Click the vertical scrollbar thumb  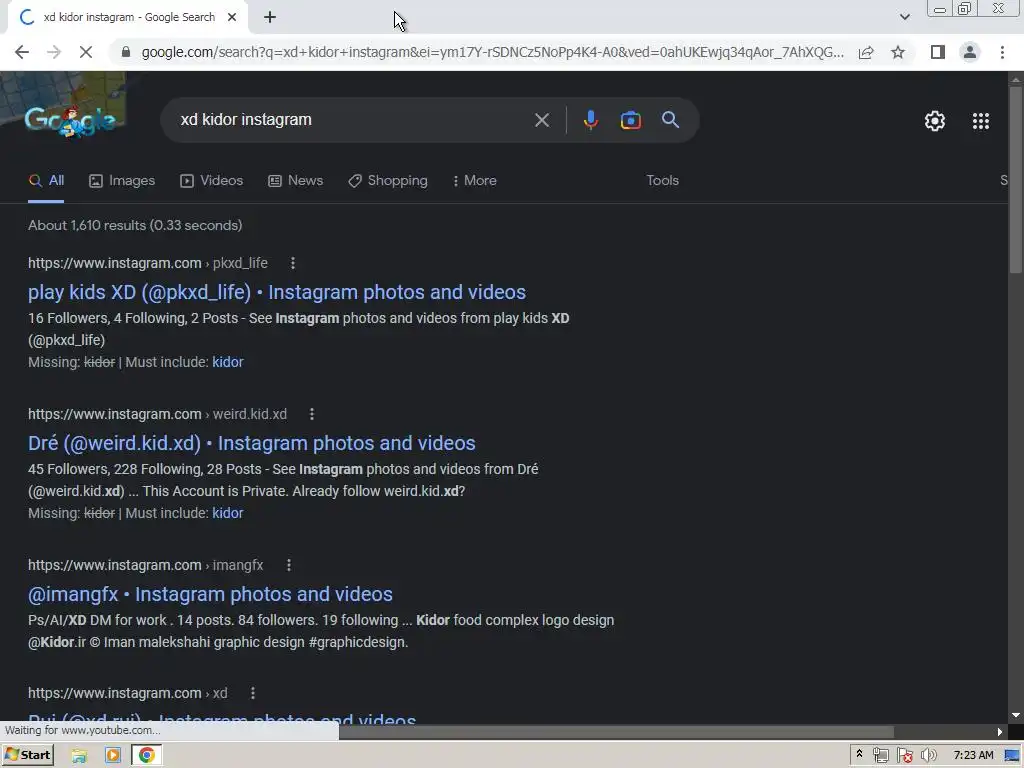(1015, 179)
